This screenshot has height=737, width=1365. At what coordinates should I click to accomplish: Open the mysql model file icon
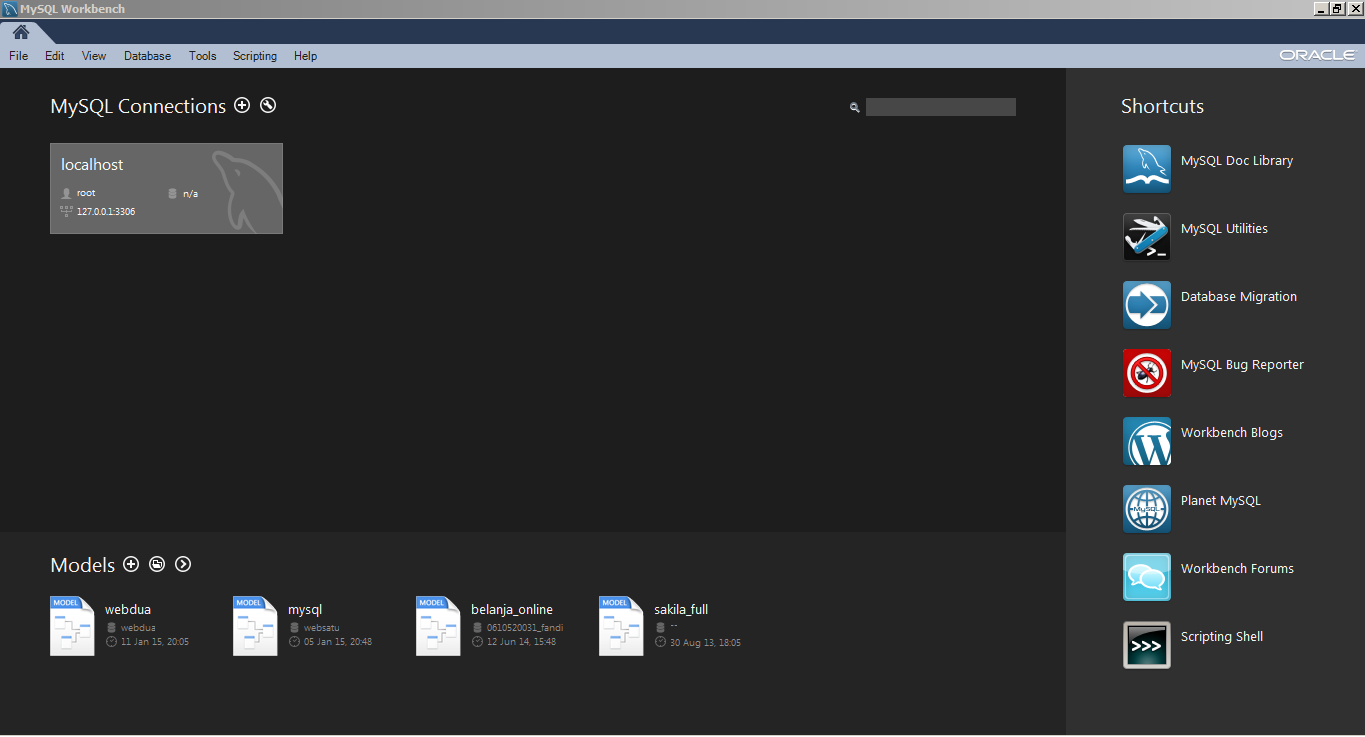[x=255, y=626]
